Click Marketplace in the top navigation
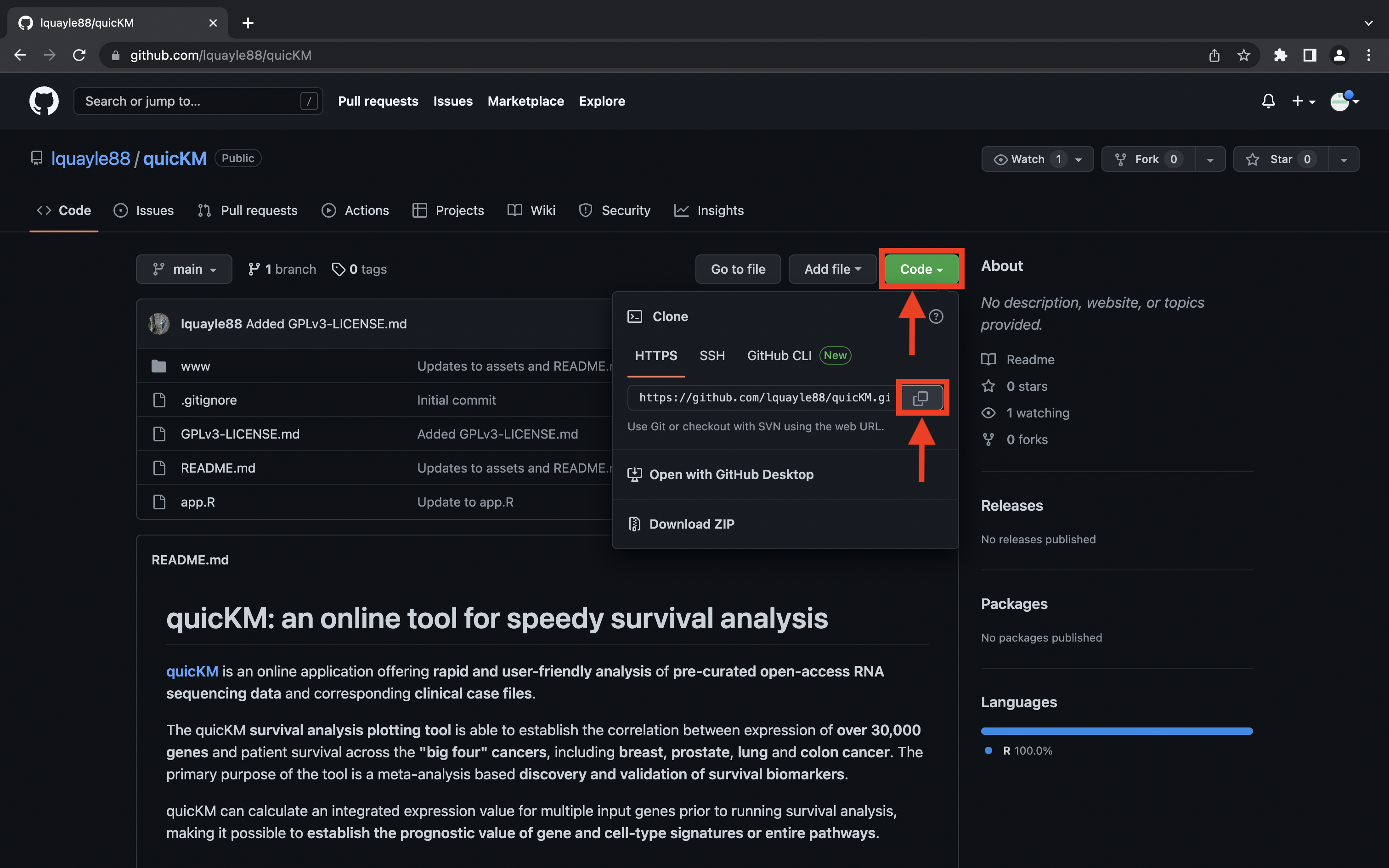Screen dimensions: 1389x868 pyautogui.click(x=526, y=101)
